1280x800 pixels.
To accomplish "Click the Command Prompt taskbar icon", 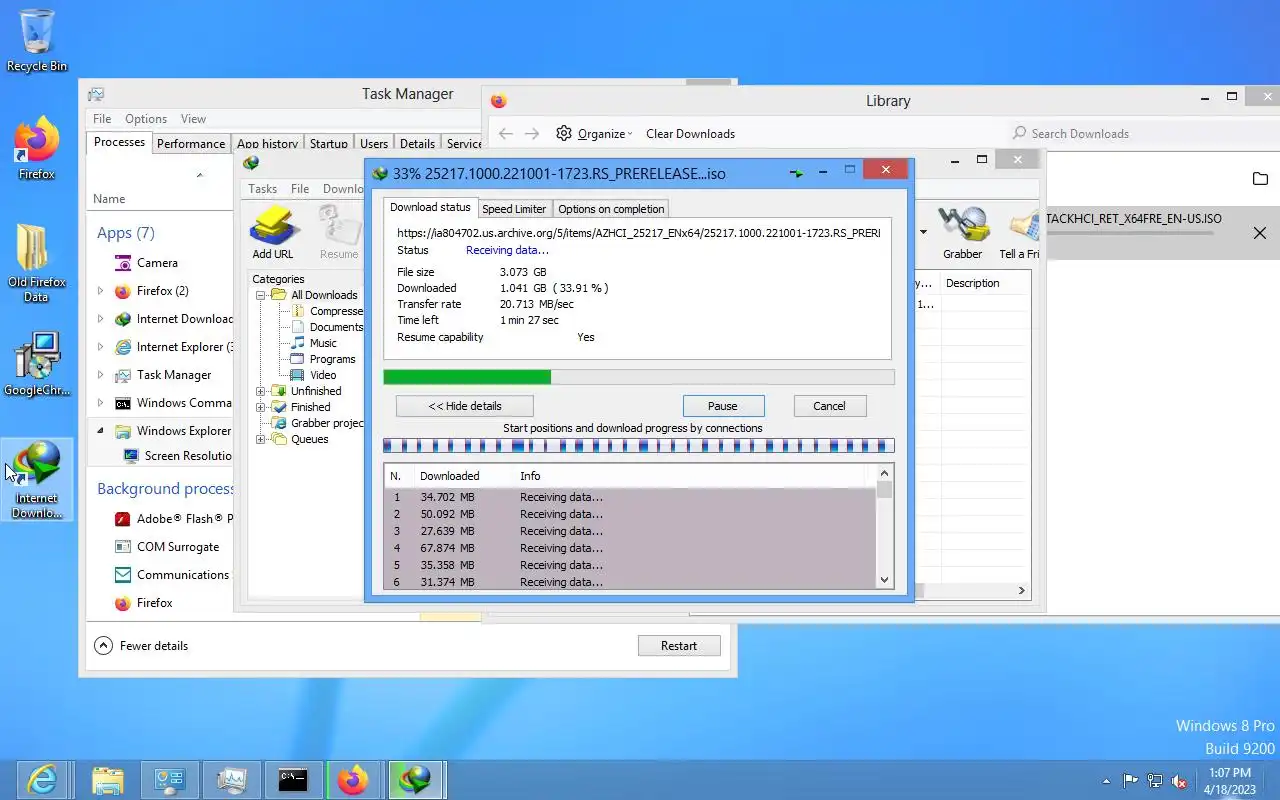I will click(293, 780).
